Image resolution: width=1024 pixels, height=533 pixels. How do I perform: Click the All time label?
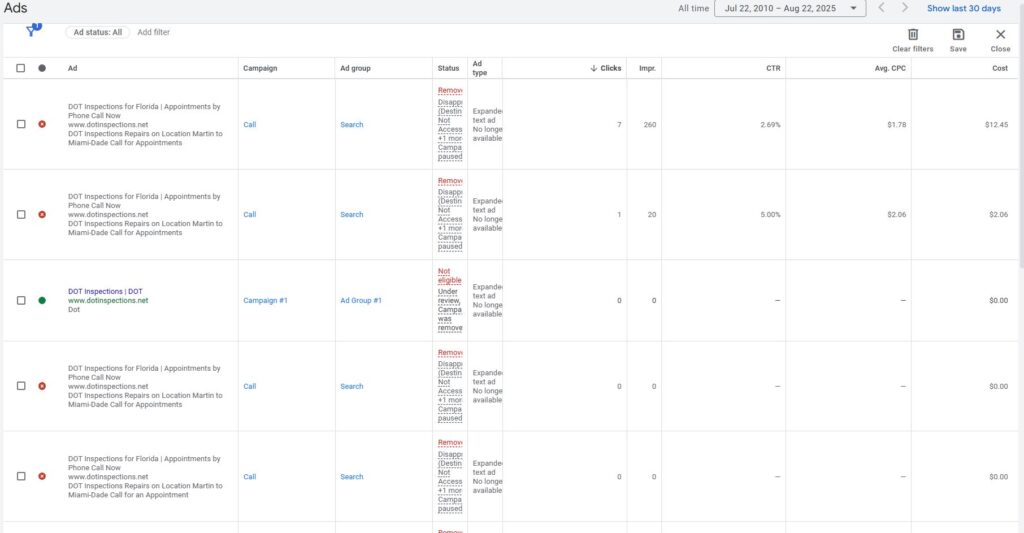point(693,8)
